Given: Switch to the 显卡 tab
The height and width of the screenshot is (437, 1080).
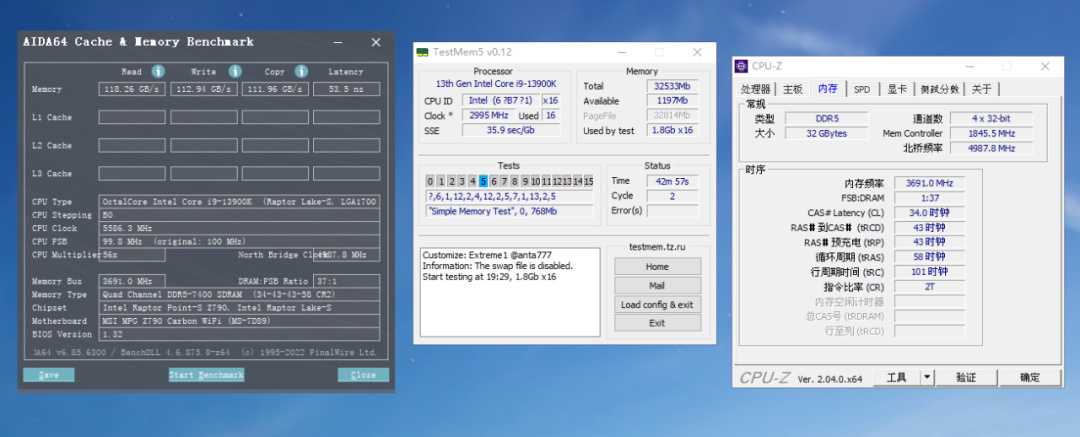Looking at the screenshot, I should click(896, 89).
